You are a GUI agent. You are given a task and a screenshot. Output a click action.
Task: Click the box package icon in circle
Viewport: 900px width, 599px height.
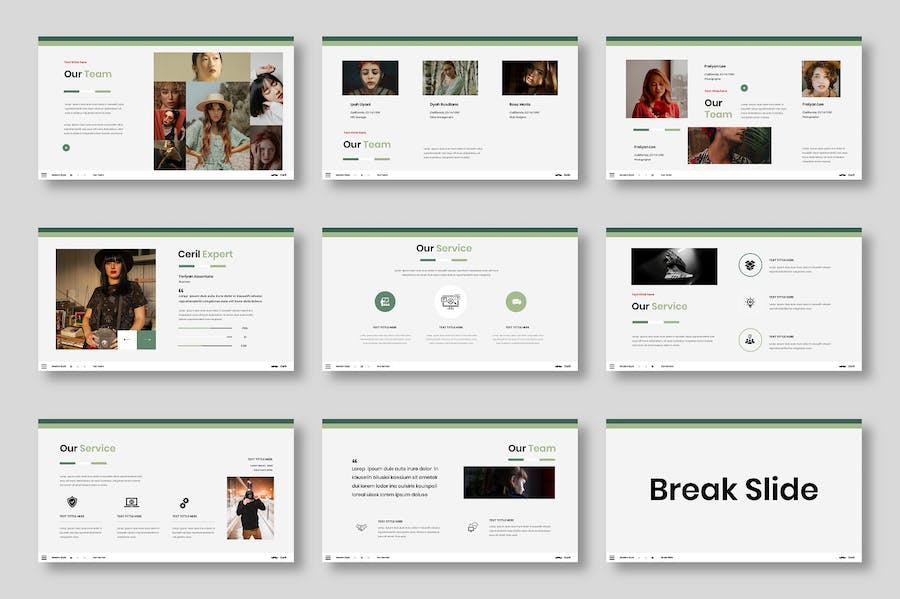750,265
